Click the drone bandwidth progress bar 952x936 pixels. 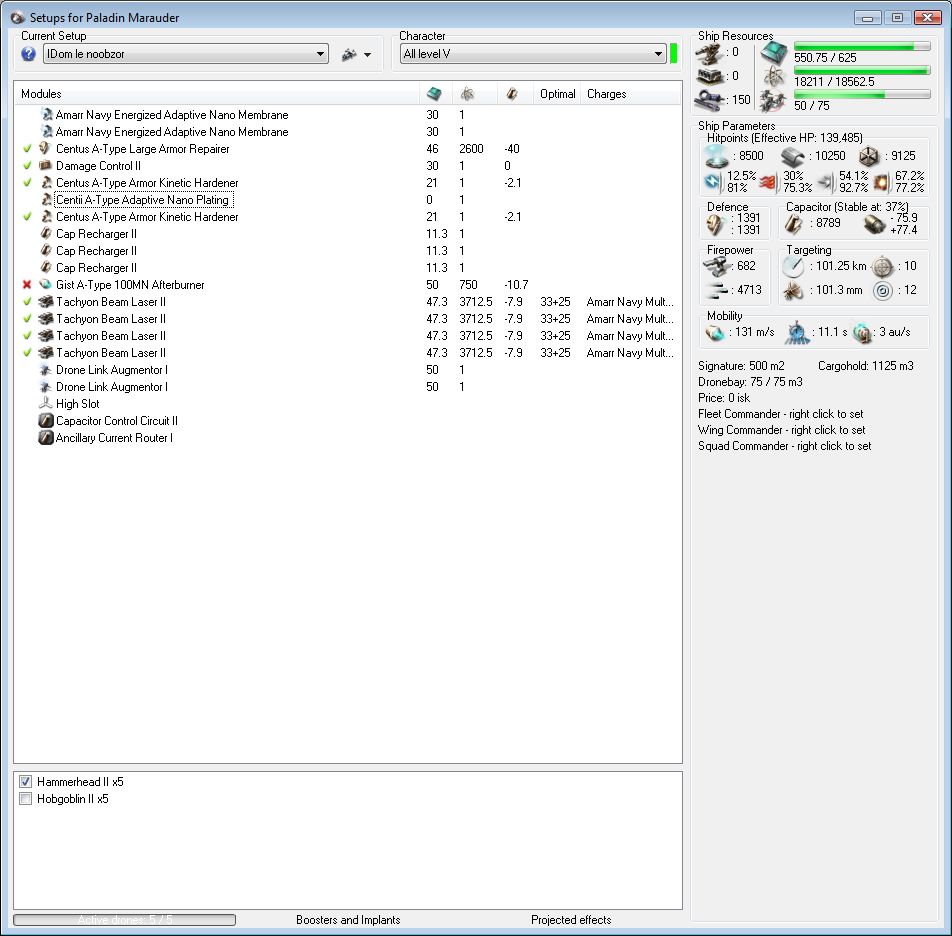tap(862, 94)
